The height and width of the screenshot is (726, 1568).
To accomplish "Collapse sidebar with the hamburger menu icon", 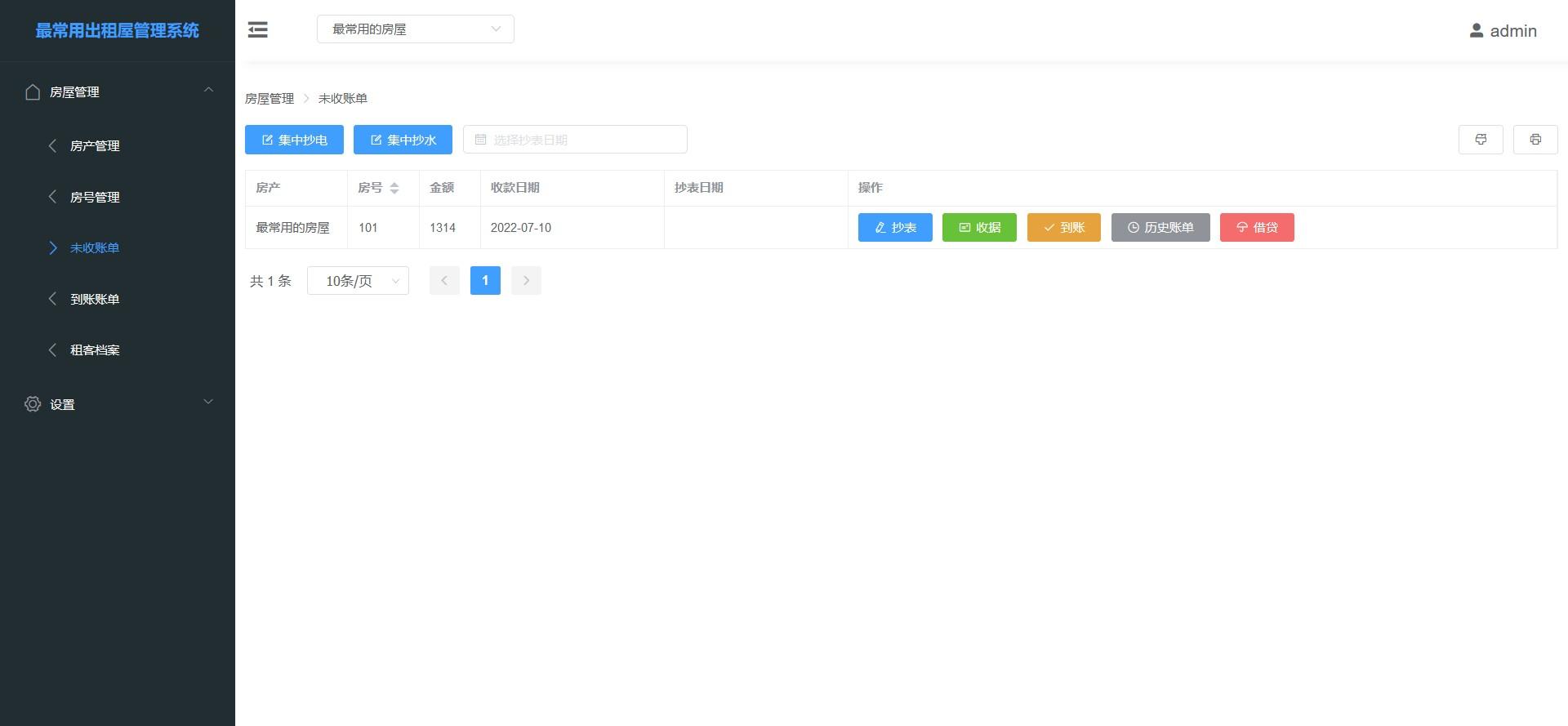I will pos(258,30).
